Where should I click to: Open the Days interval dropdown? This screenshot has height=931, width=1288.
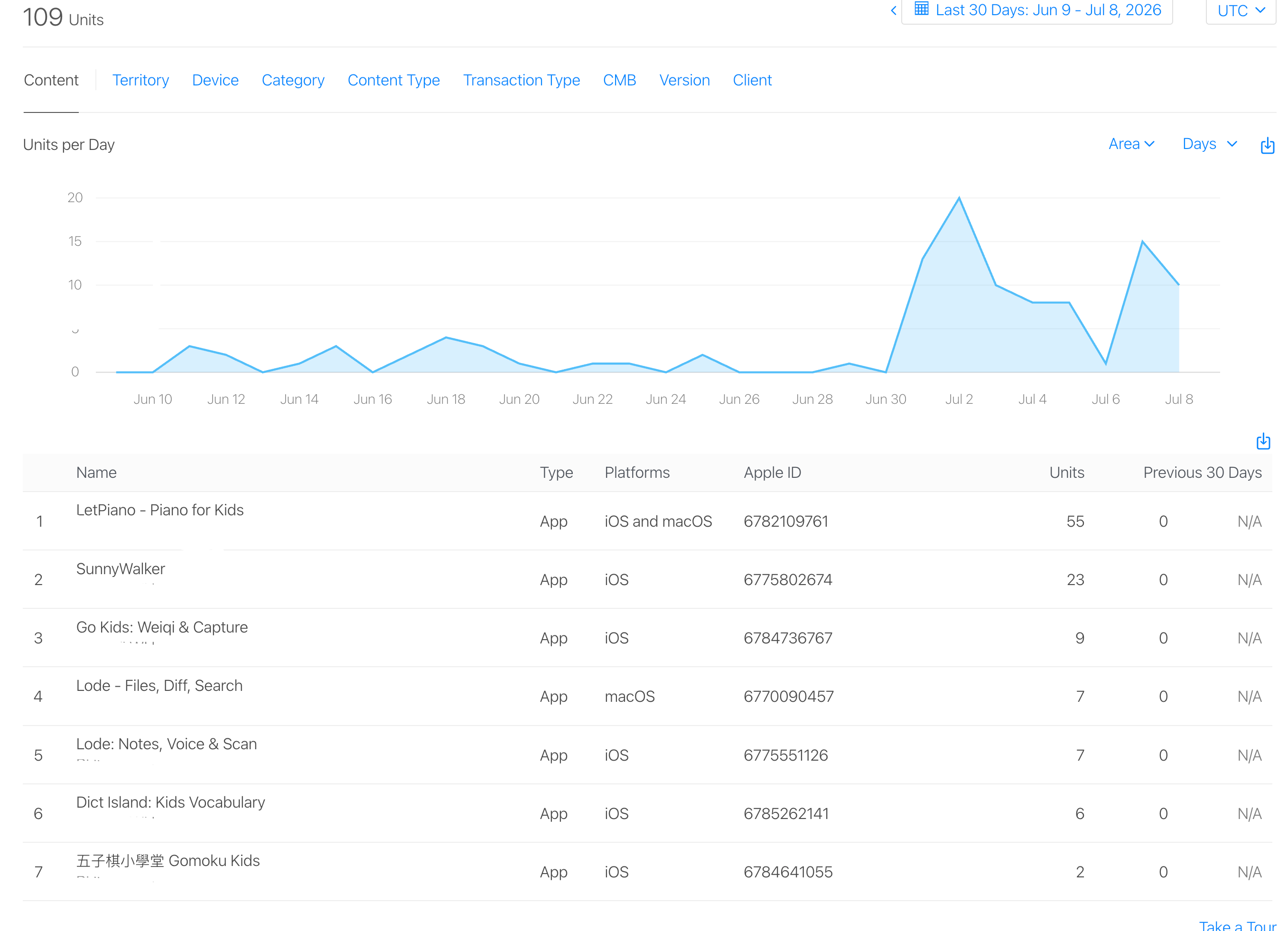[1210, 144]
